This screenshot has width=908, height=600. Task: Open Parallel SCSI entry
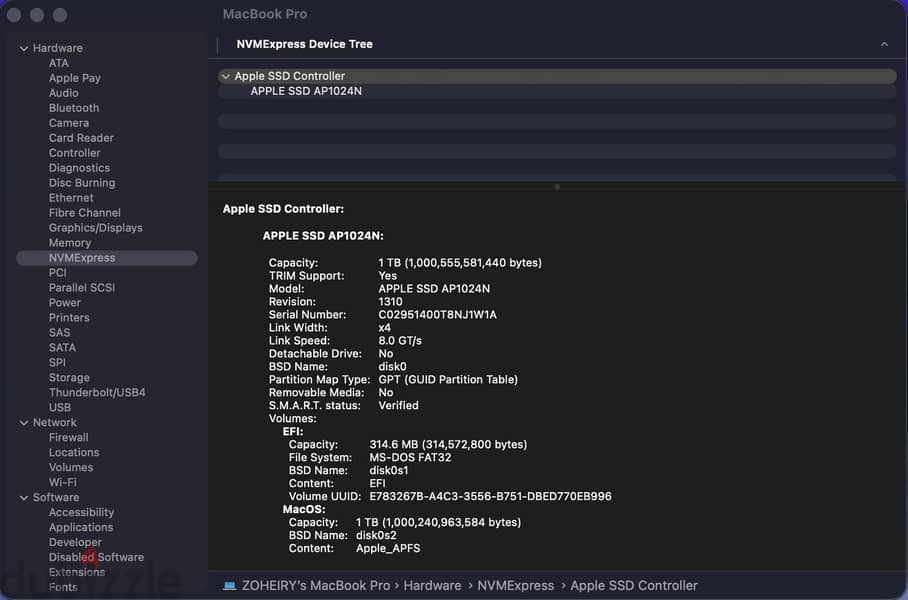pyautogui.click(x=82, y=288)
